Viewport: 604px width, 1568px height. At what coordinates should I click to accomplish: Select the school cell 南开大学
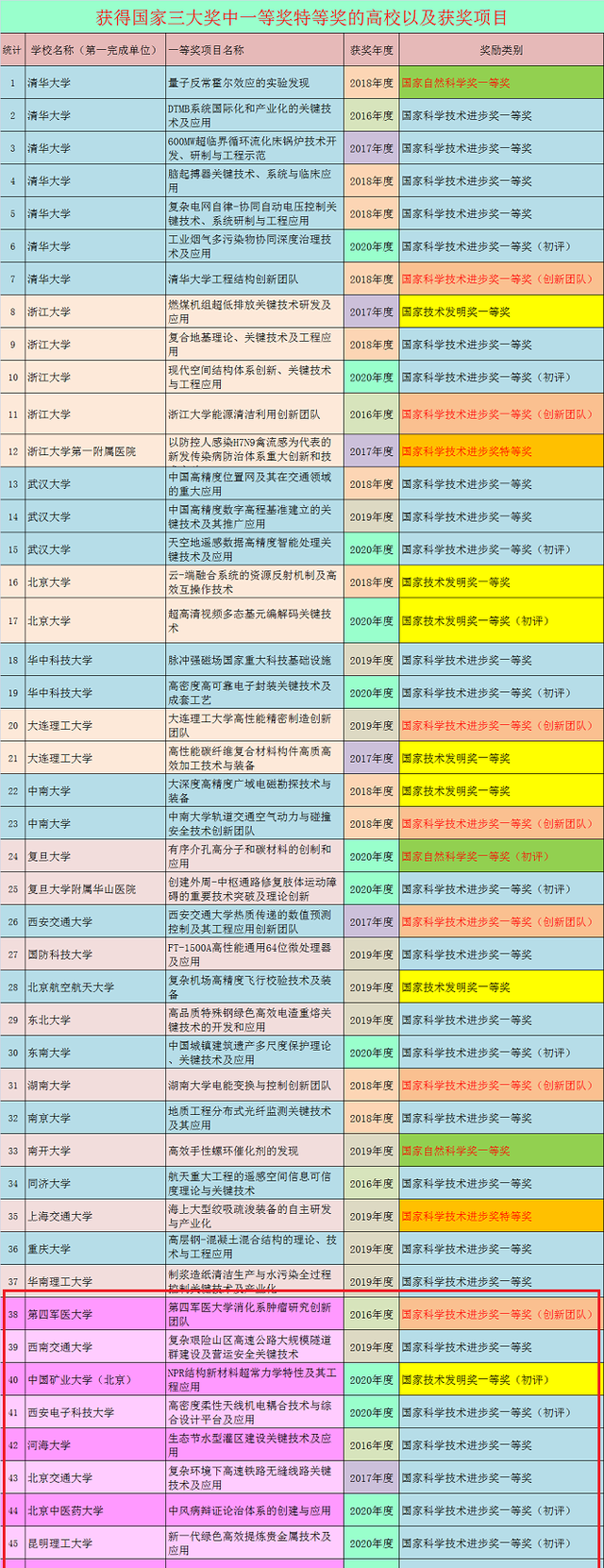coord(94,1151)
